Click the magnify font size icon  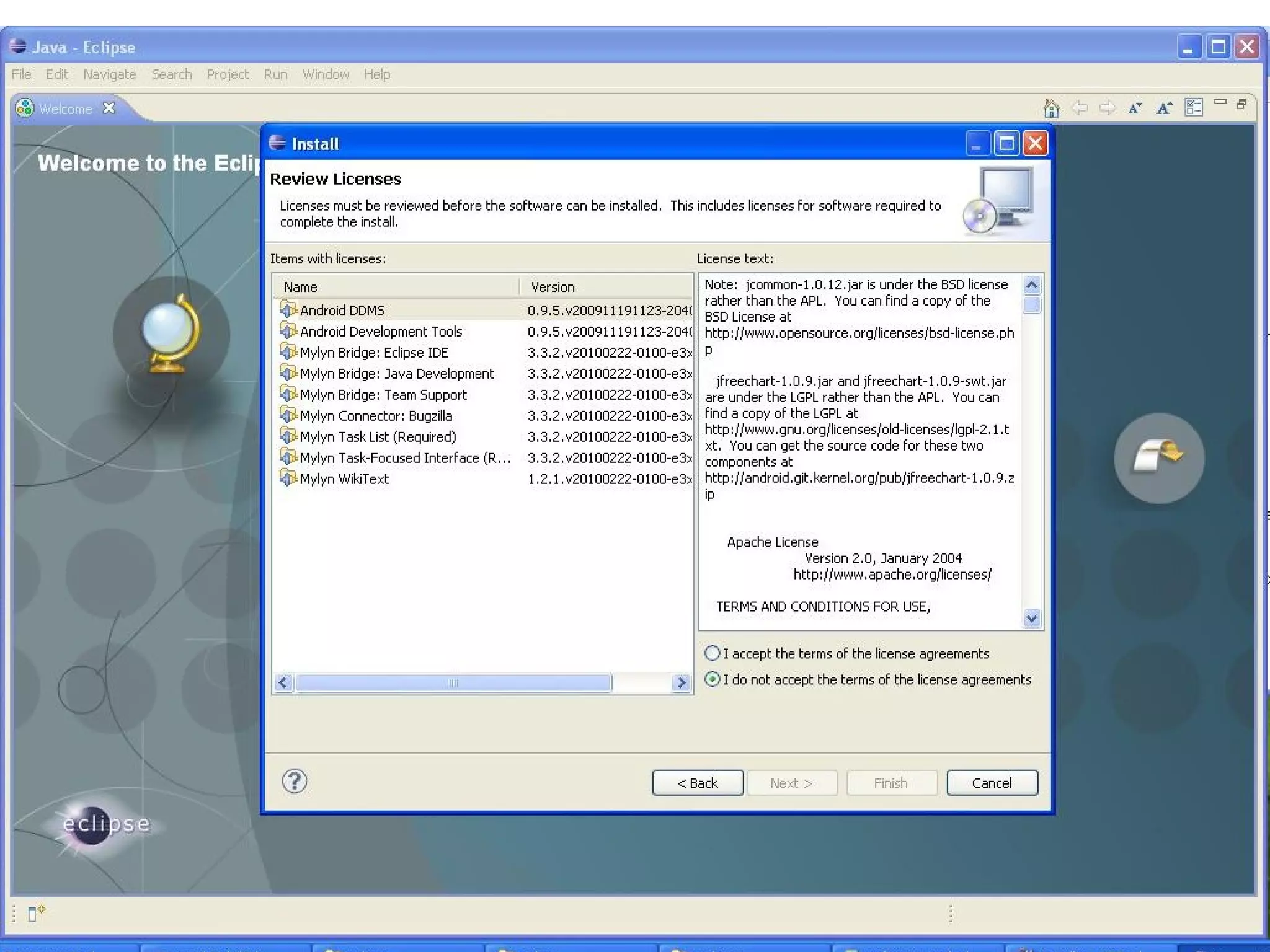[1164, 108]
